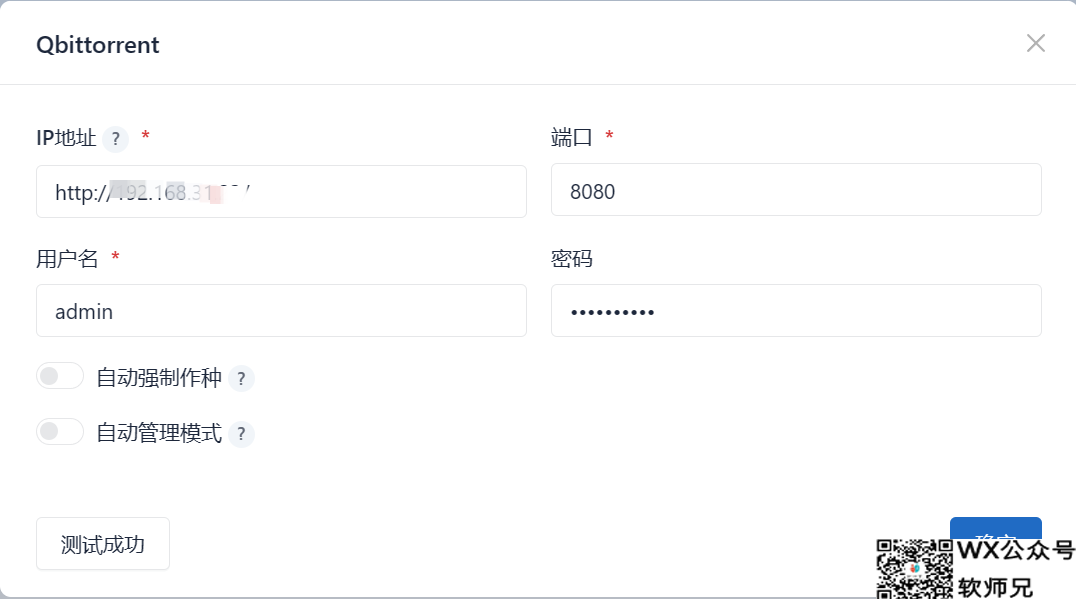The width and height of the screenshot is (1076, 599).
Task: Click the 自动强制作种 label text
Action: [158, 378]
